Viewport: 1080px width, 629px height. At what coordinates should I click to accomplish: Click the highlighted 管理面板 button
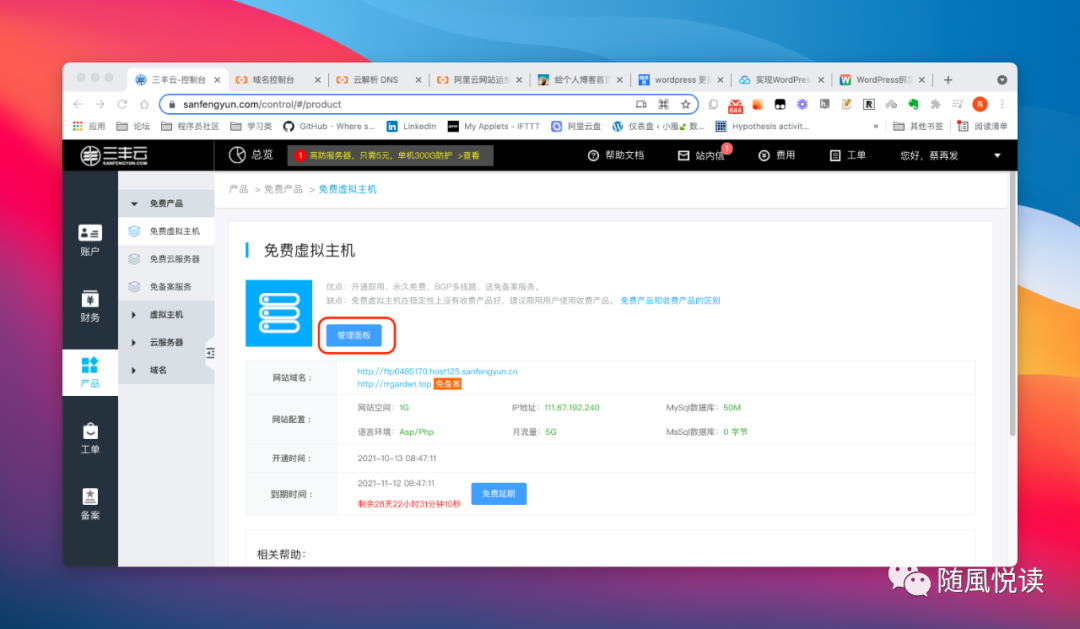[x=356, y=336]
